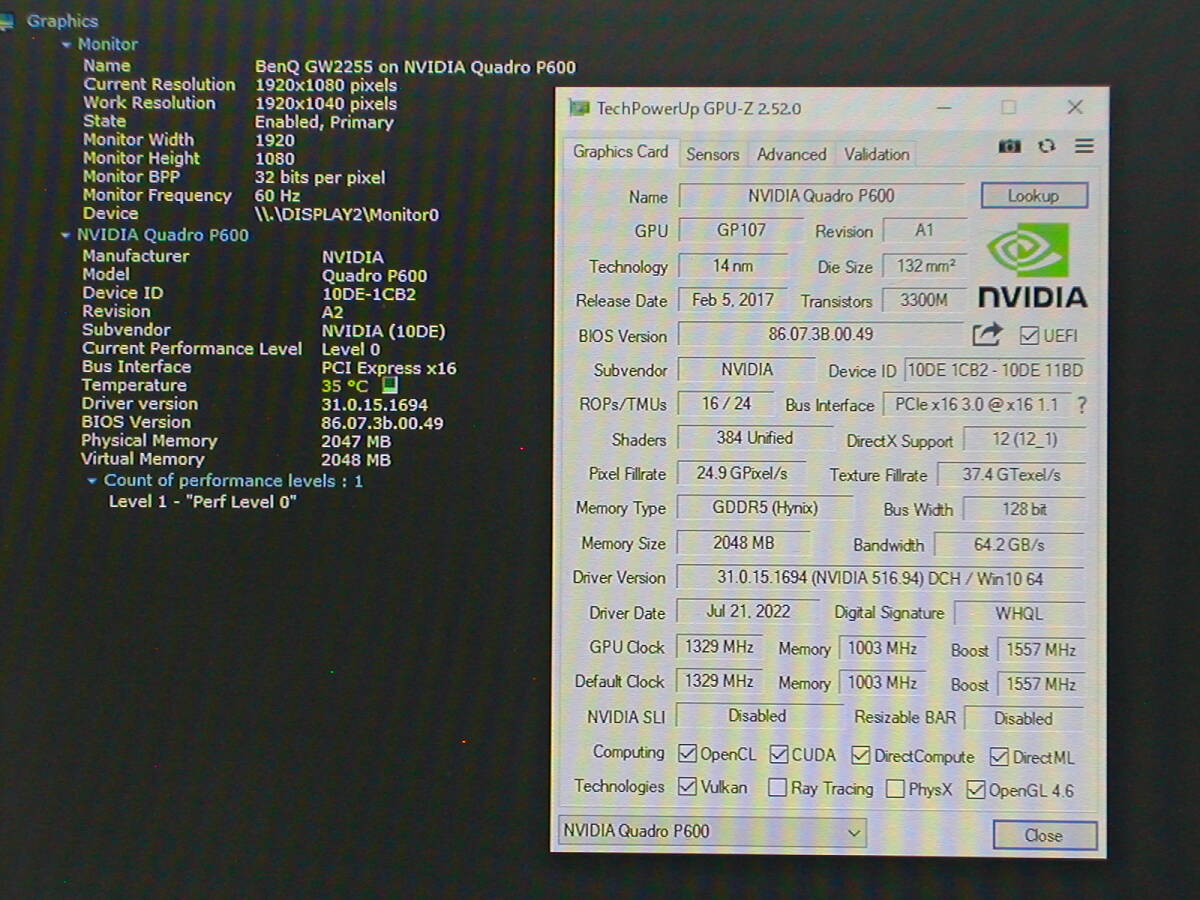Open the Advanced tab
The height and width of the screenshot is (900, 1200).
[x=791, y=154]
